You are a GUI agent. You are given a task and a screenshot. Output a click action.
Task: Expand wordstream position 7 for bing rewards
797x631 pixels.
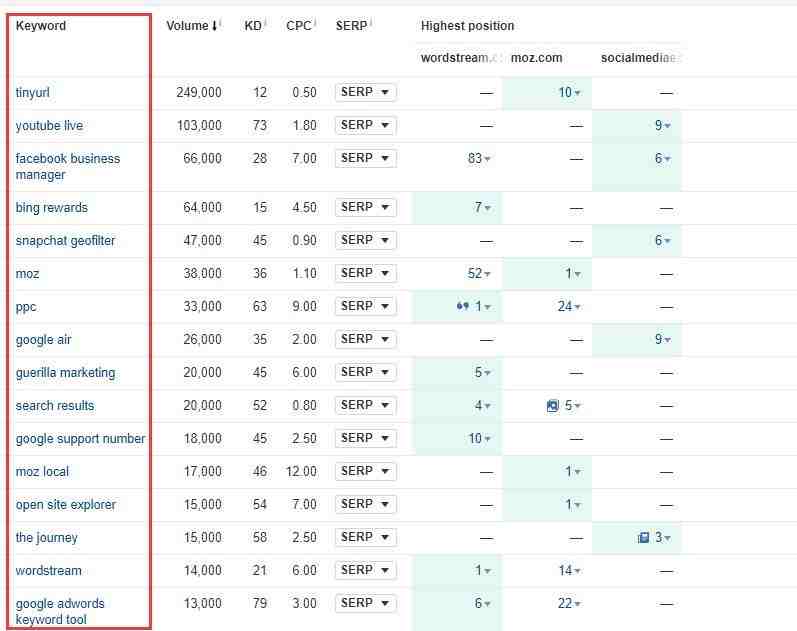tap(483, 207)
